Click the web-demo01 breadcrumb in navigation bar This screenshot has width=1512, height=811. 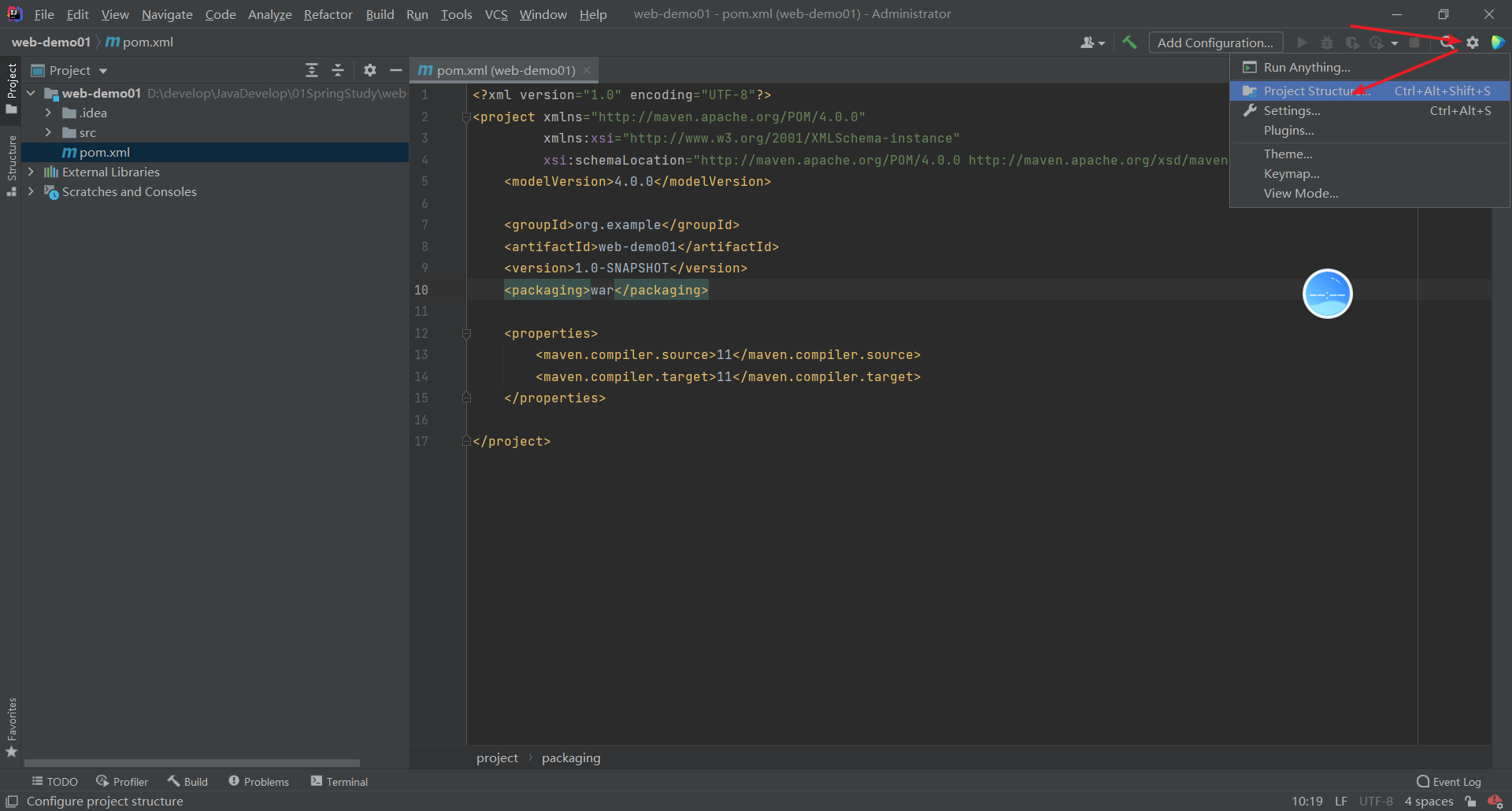50,43
